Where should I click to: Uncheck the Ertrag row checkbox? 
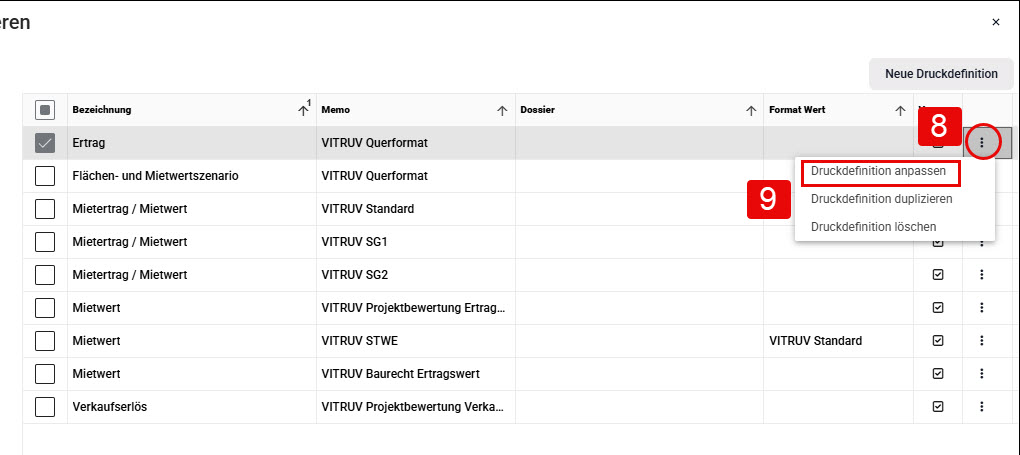pos(45,143)
